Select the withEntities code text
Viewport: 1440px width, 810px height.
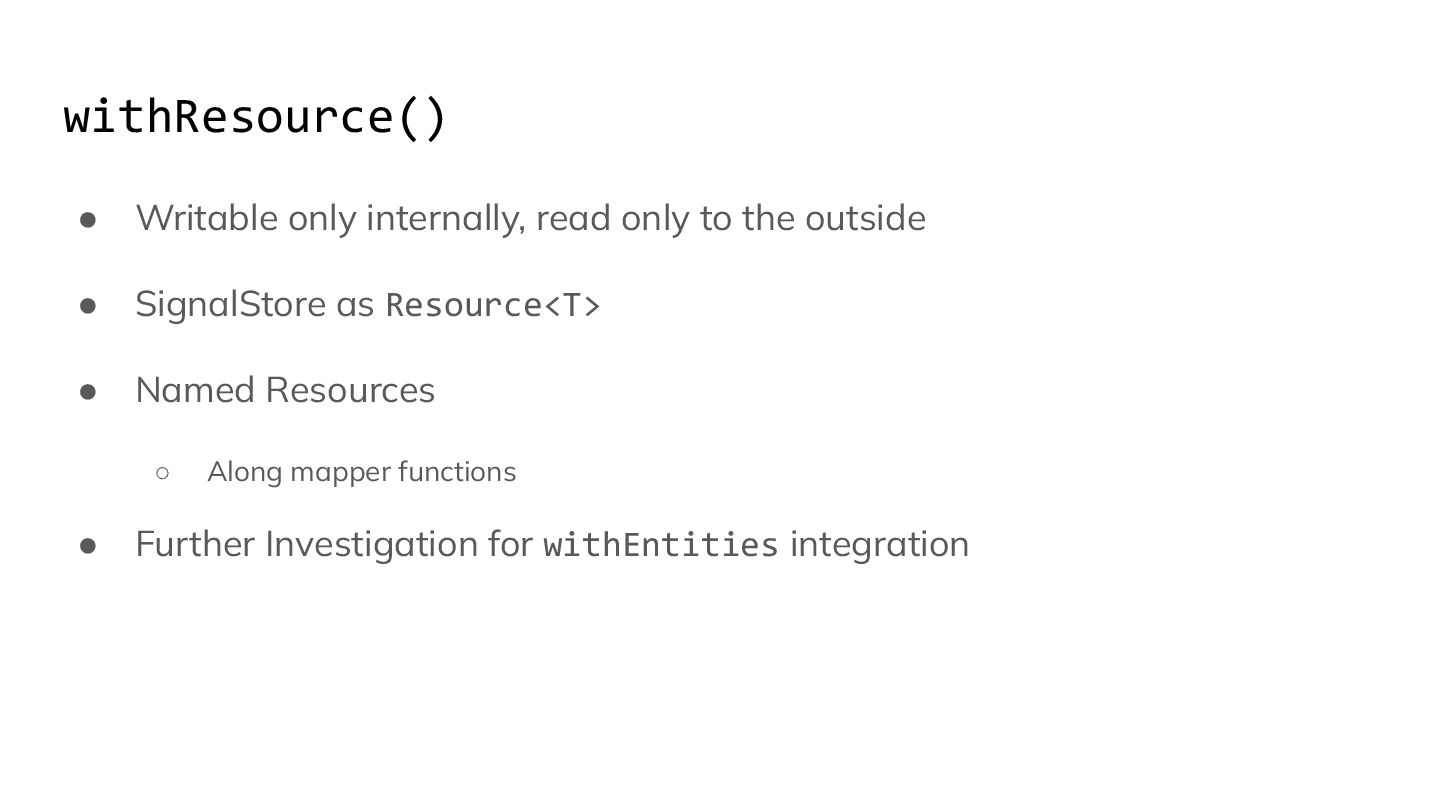(x=660, y=545)
